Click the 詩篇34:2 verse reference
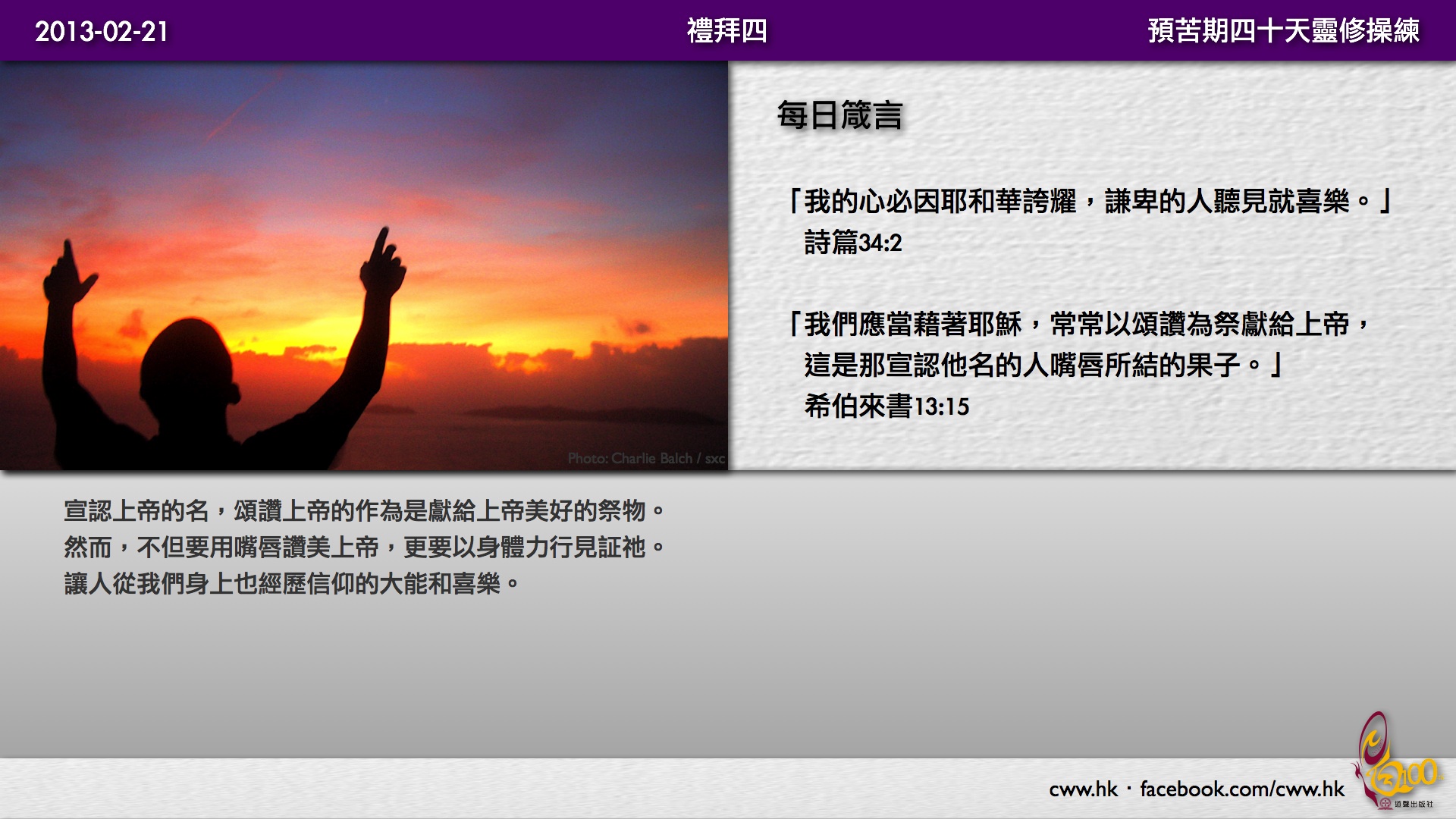The image size is (1456, 819). 852,243
